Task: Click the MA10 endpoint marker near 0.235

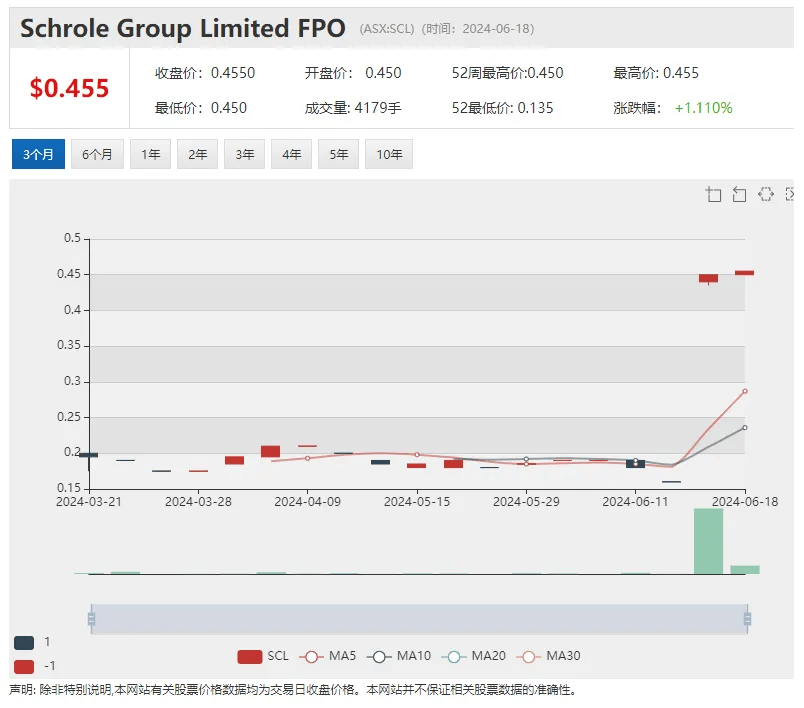Action: point(745,428)
